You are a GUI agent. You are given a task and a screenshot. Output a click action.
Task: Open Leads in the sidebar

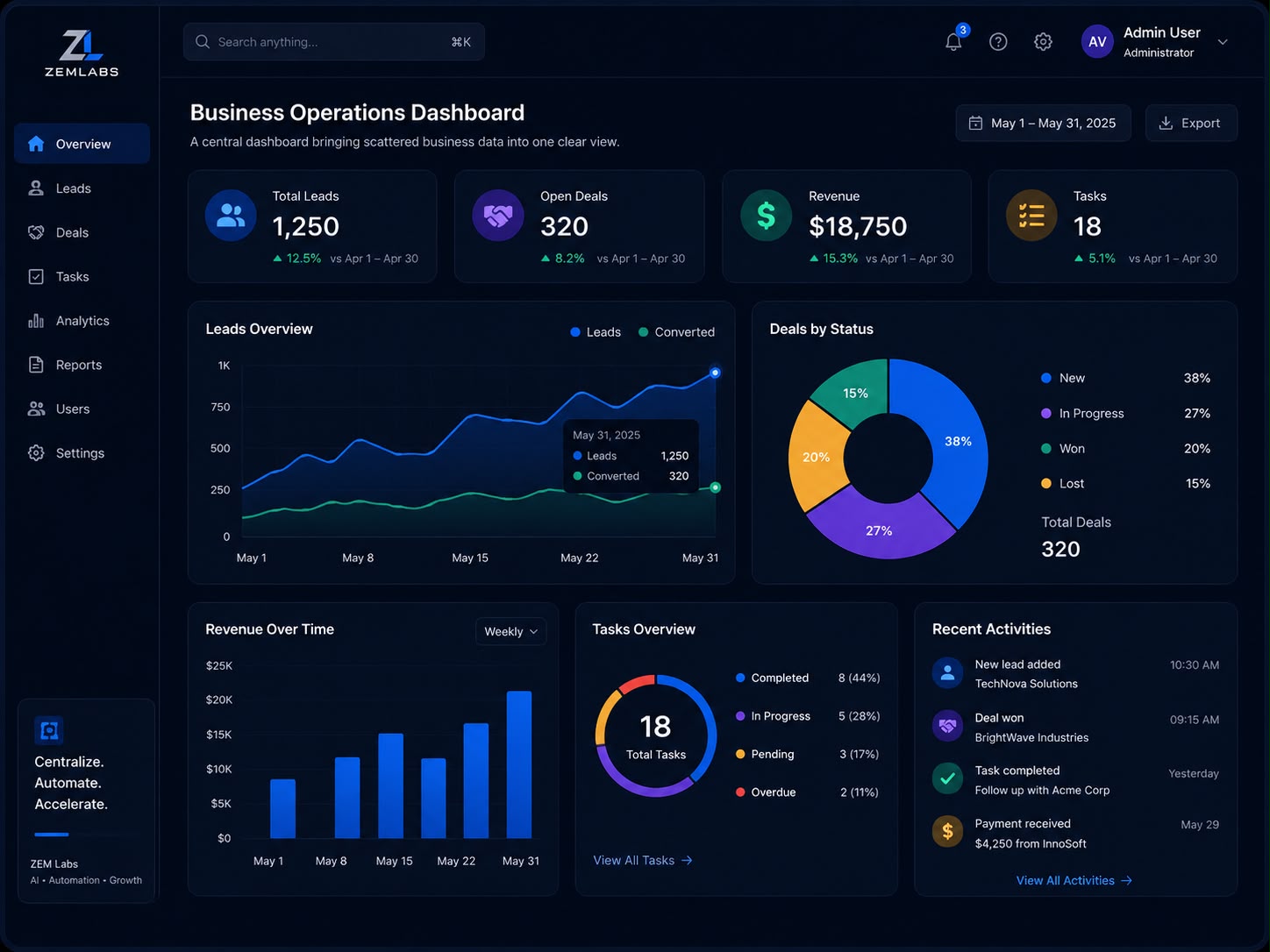click(82, 188)
